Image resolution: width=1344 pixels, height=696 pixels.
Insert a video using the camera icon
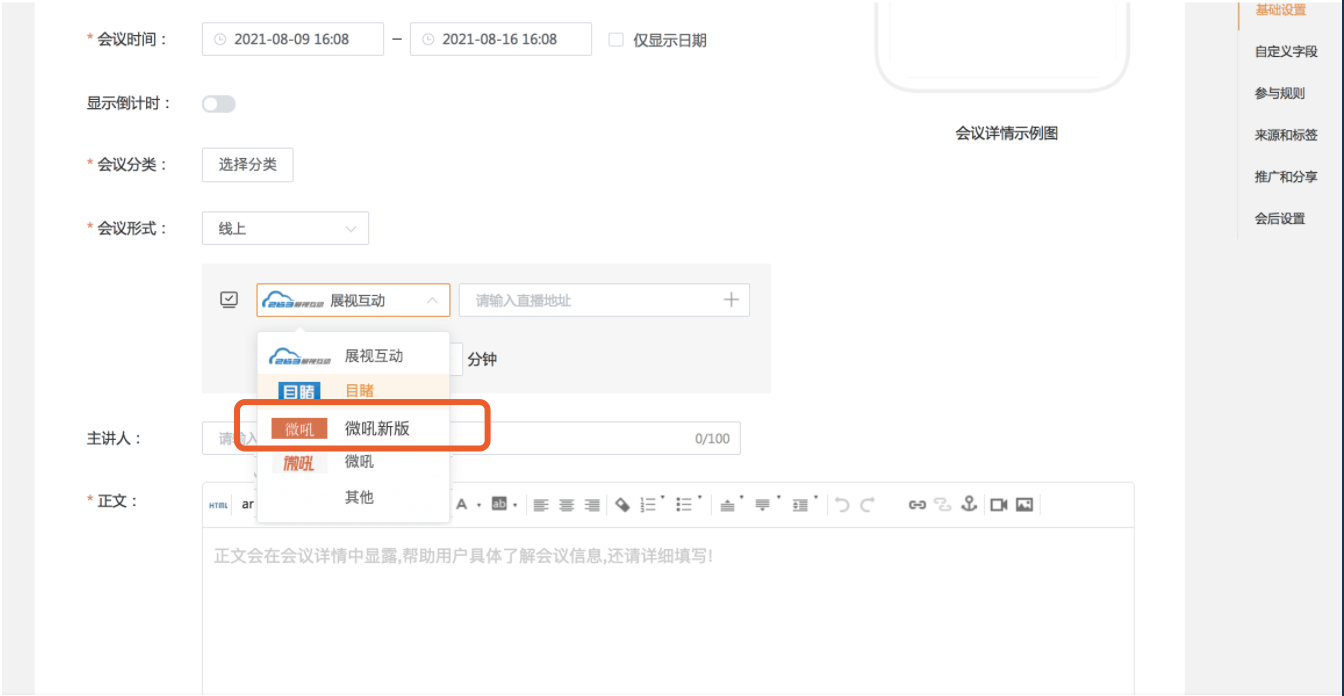pyautogui.click(x=998, y=505)
